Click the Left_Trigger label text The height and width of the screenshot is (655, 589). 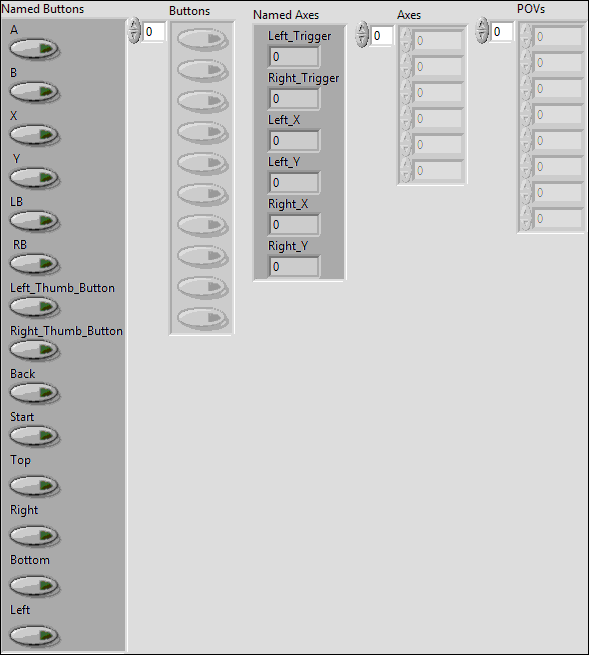300,36
